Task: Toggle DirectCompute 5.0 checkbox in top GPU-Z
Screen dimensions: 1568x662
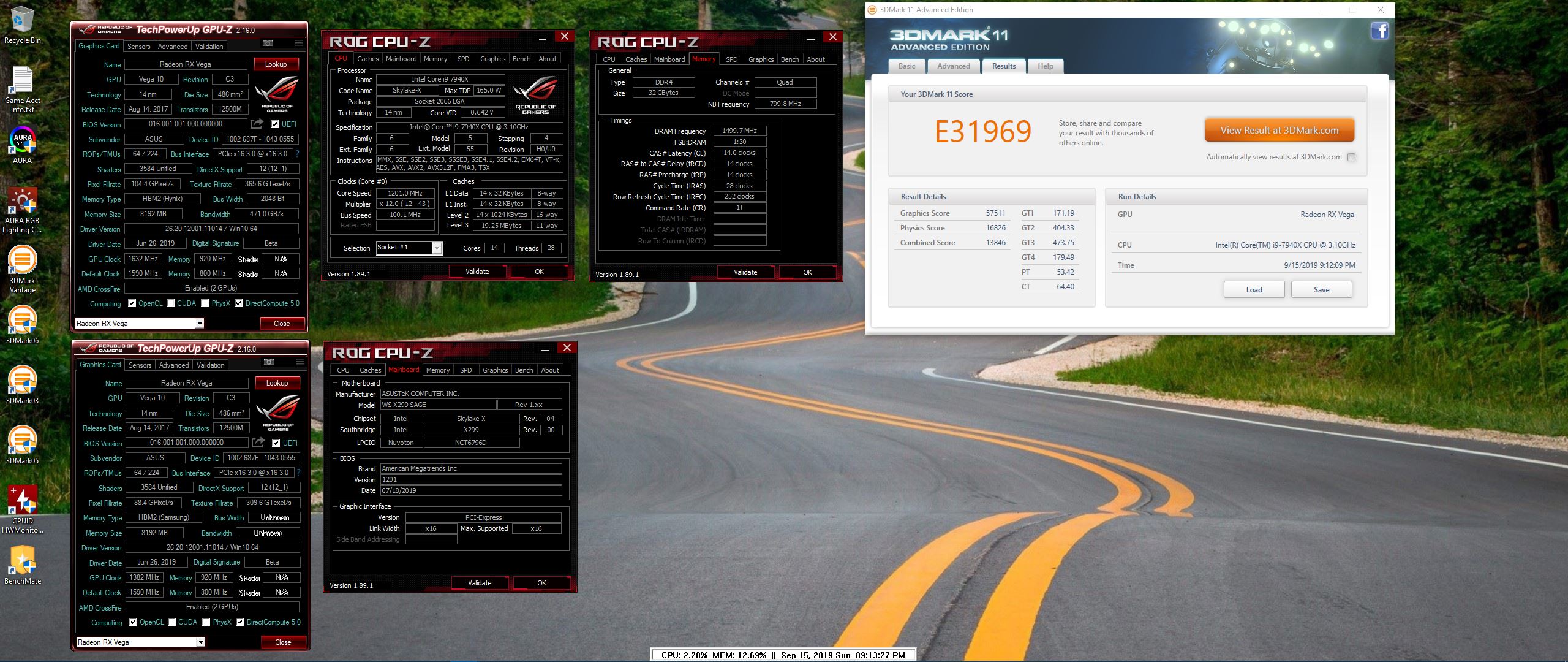Action: coord(239,303)
